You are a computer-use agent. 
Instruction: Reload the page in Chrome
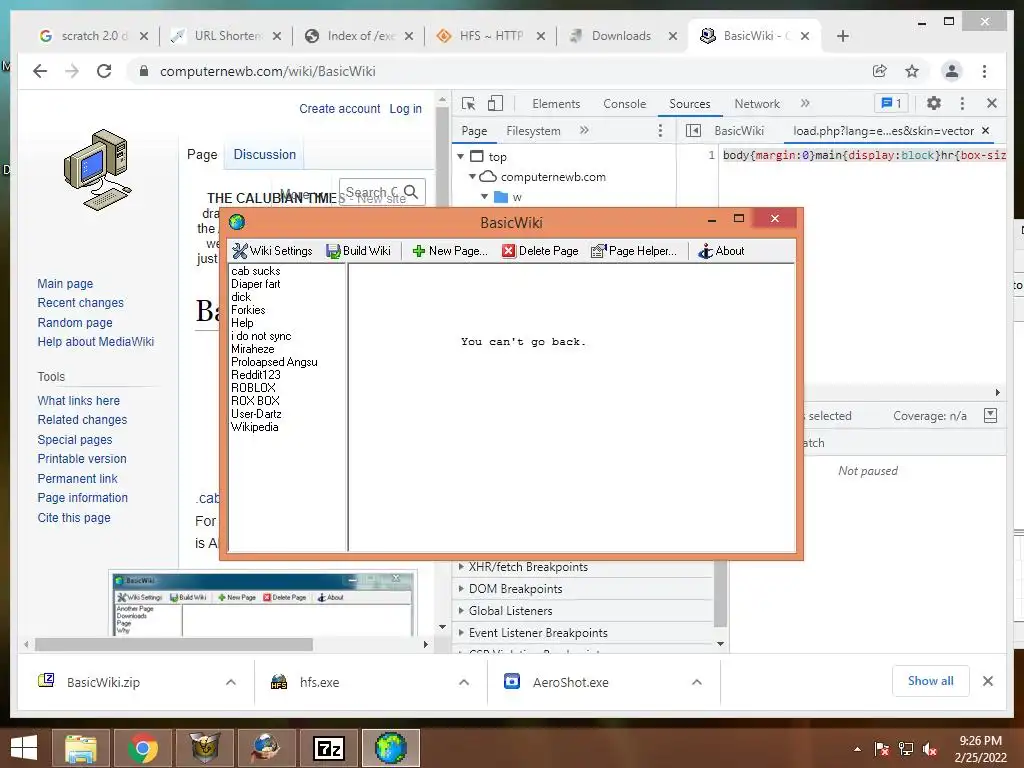click(104, 71)
